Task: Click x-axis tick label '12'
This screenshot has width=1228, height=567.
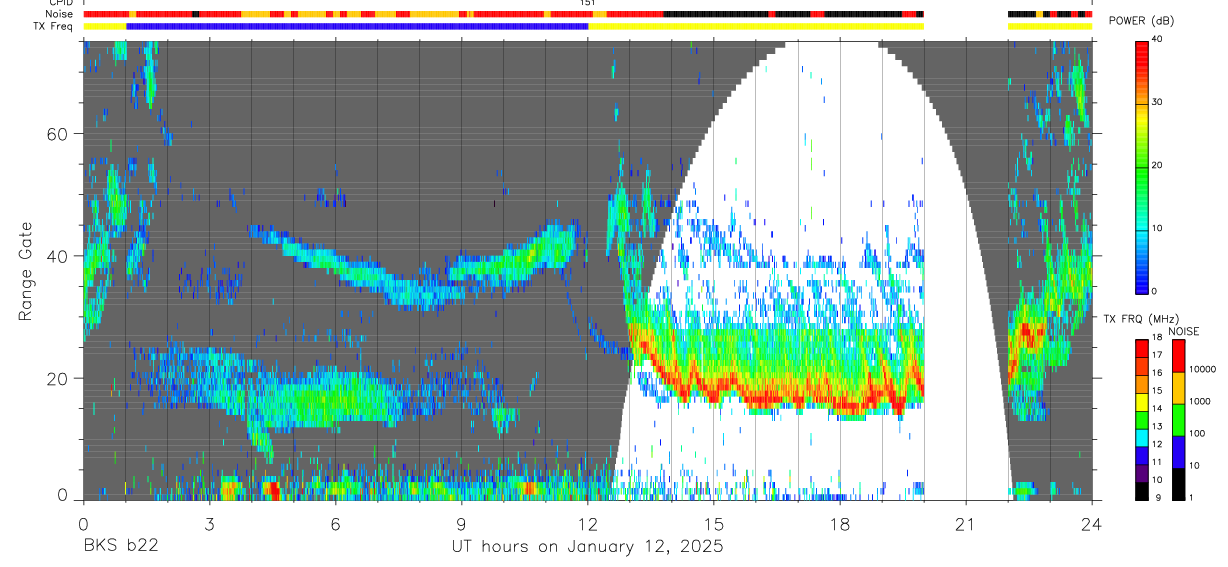Action: [x=588, y=523]
